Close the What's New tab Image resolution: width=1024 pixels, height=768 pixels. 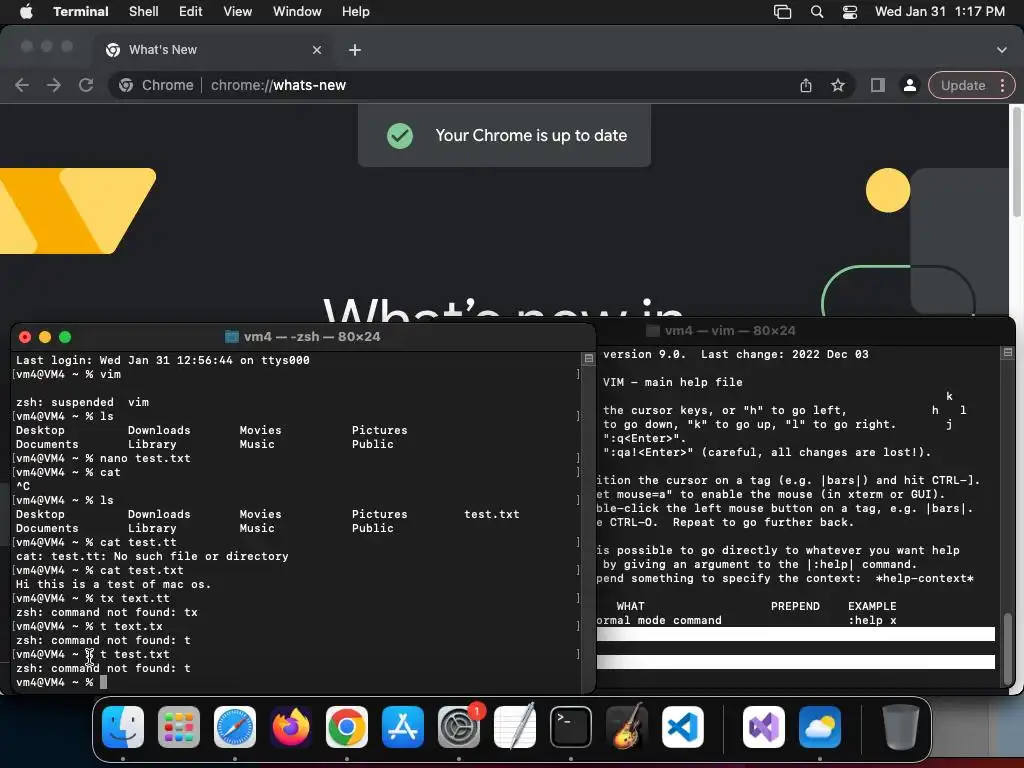pos(317,50)
